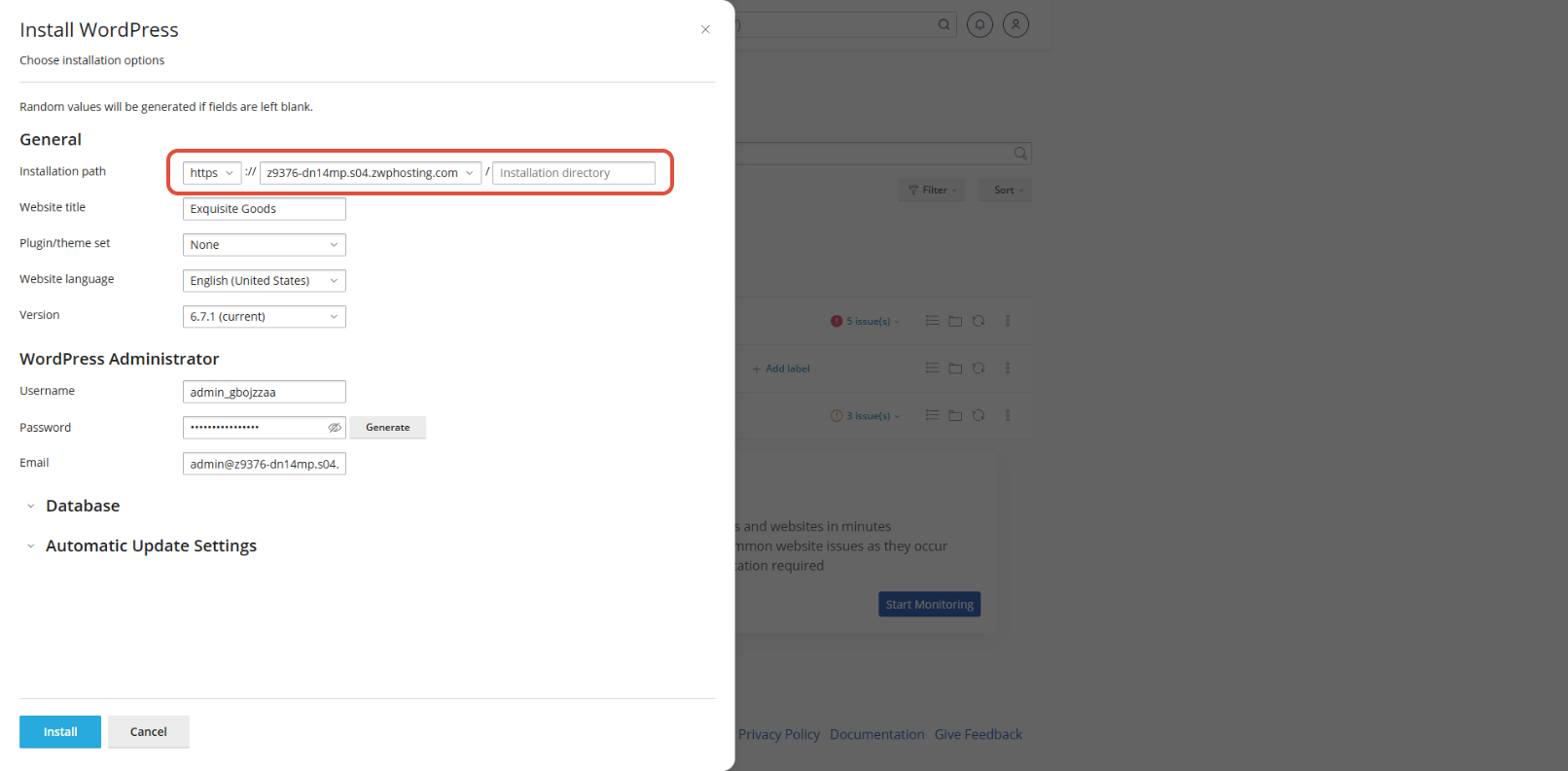Viewport: 1568px width, 771px height.
Task: Generate a new password
Action: (388, 428)
